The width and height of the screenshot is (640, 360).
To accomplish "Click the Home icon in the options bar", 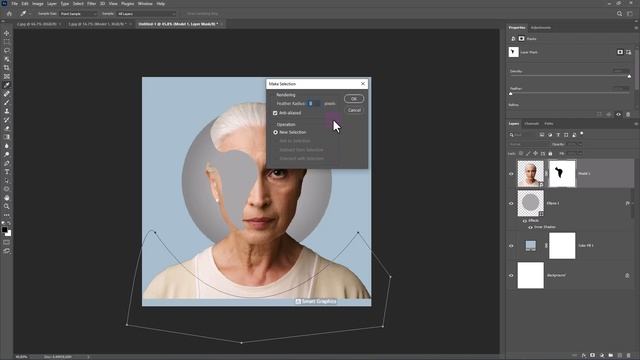I will click(9, 13).
